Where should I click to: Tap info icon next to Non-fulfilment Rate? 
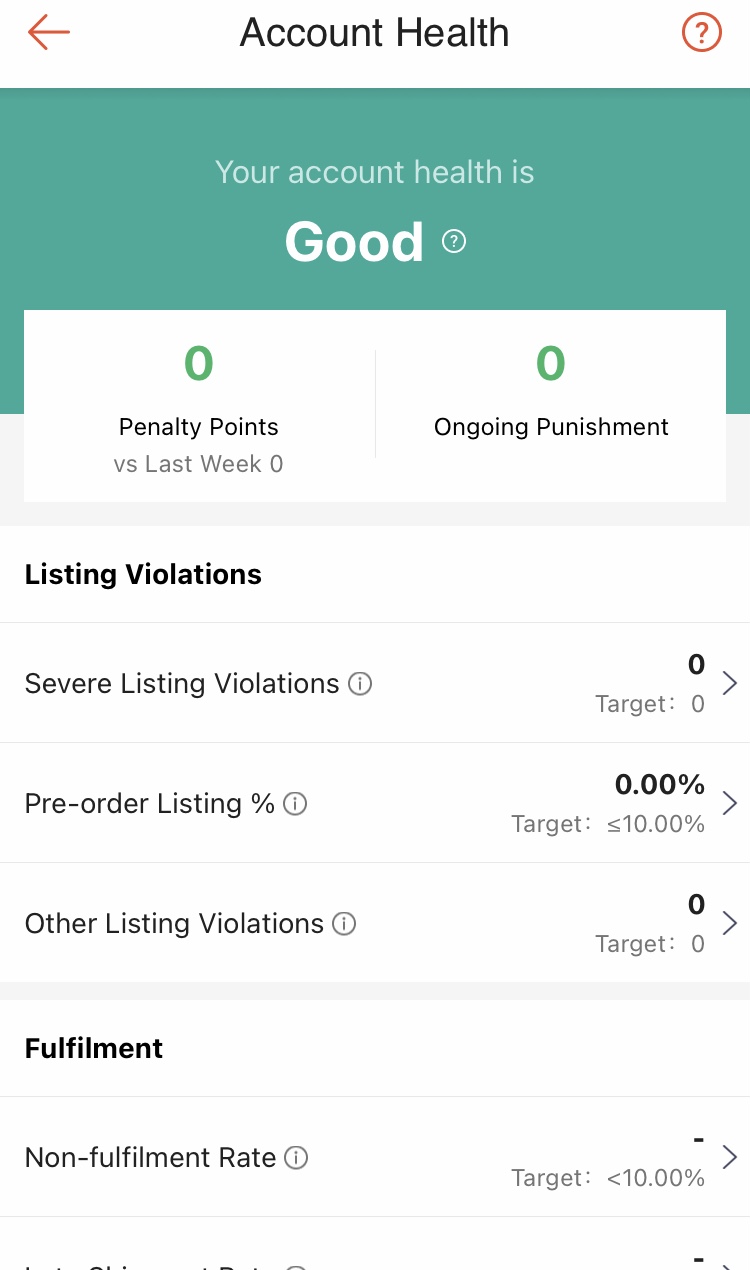296,1158
